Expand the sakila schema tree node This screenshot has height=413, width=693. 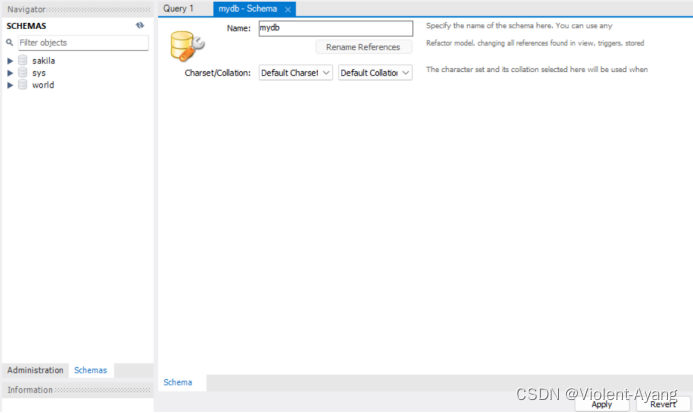pos(10,61)
